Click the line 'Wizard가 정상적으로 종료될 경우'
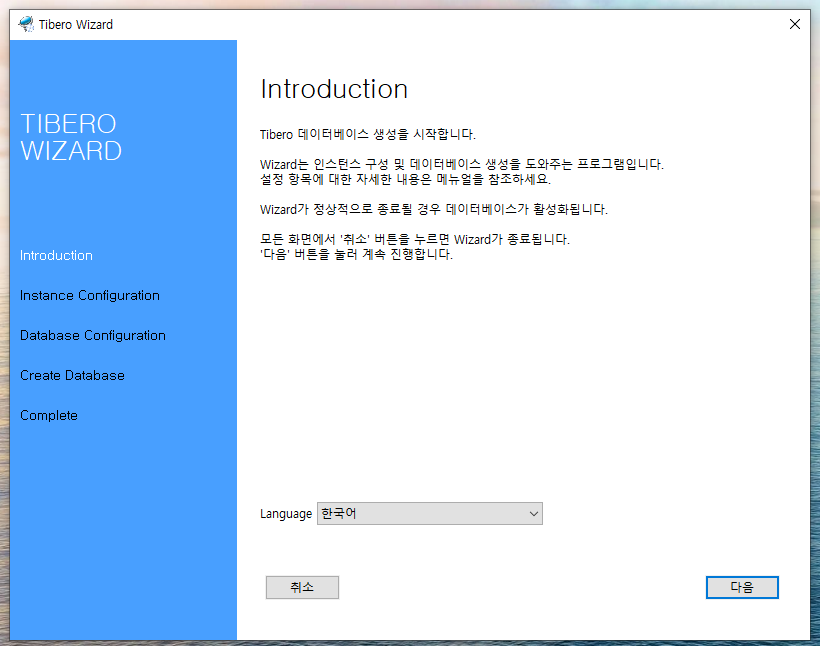The image size is (820, 646). (x=434, y=210)
